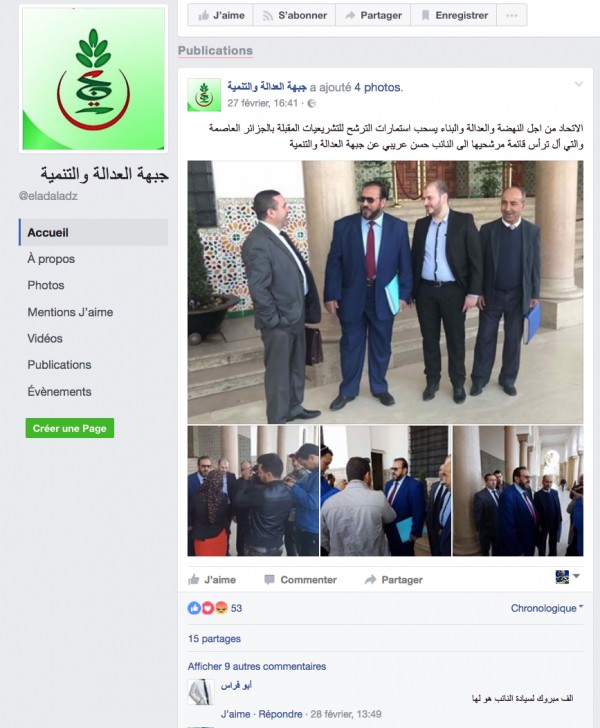Click Commenter to write a comment

coord(300,579)
